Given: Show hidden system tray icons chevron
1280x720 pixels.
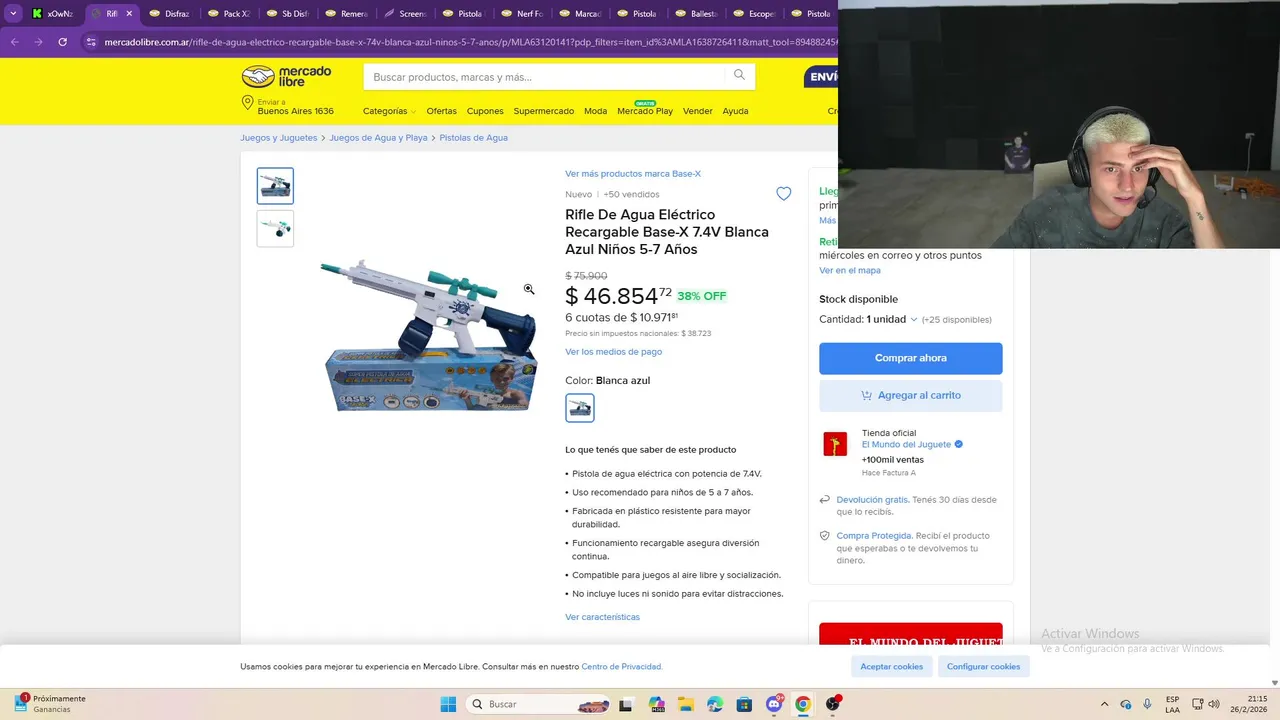Looking at the screenshot, I should pos(1104,704).
